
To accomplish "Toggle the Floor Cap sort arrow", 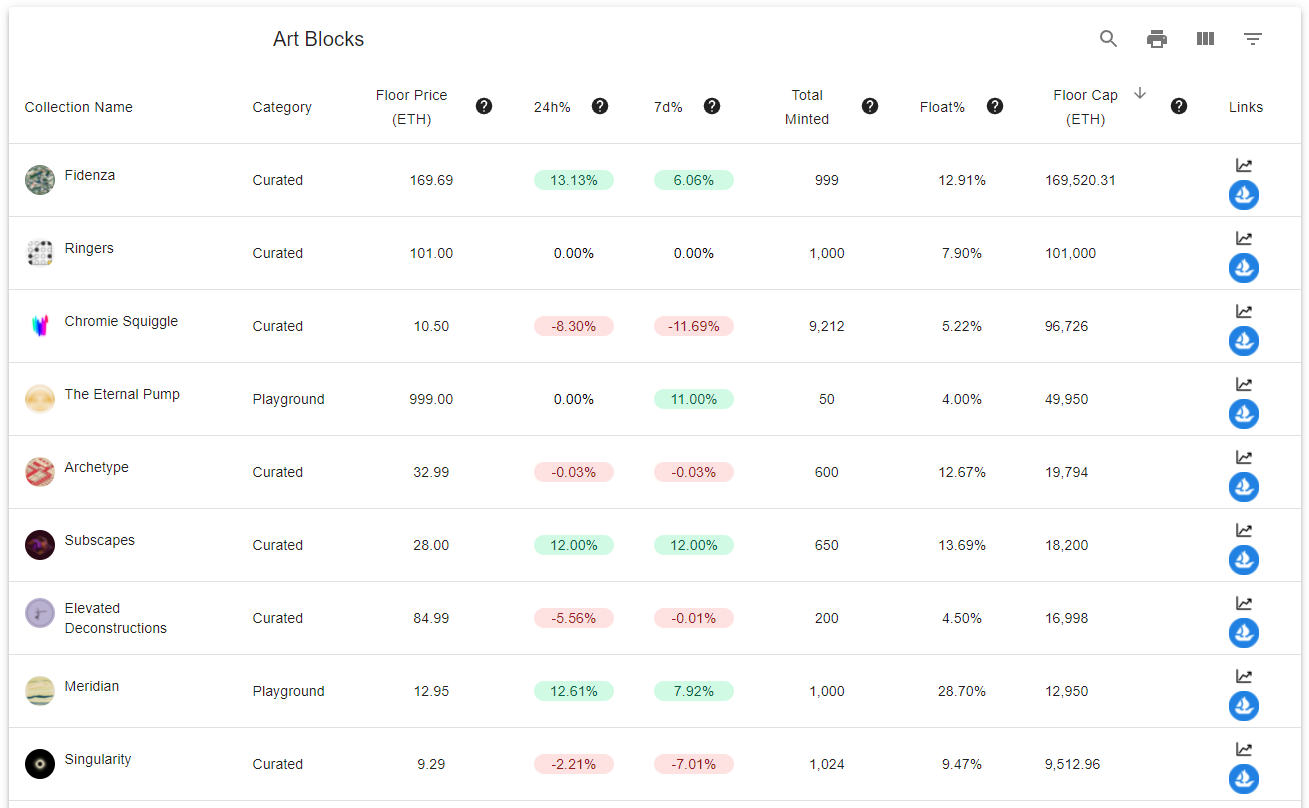I will pos(1139,93).
